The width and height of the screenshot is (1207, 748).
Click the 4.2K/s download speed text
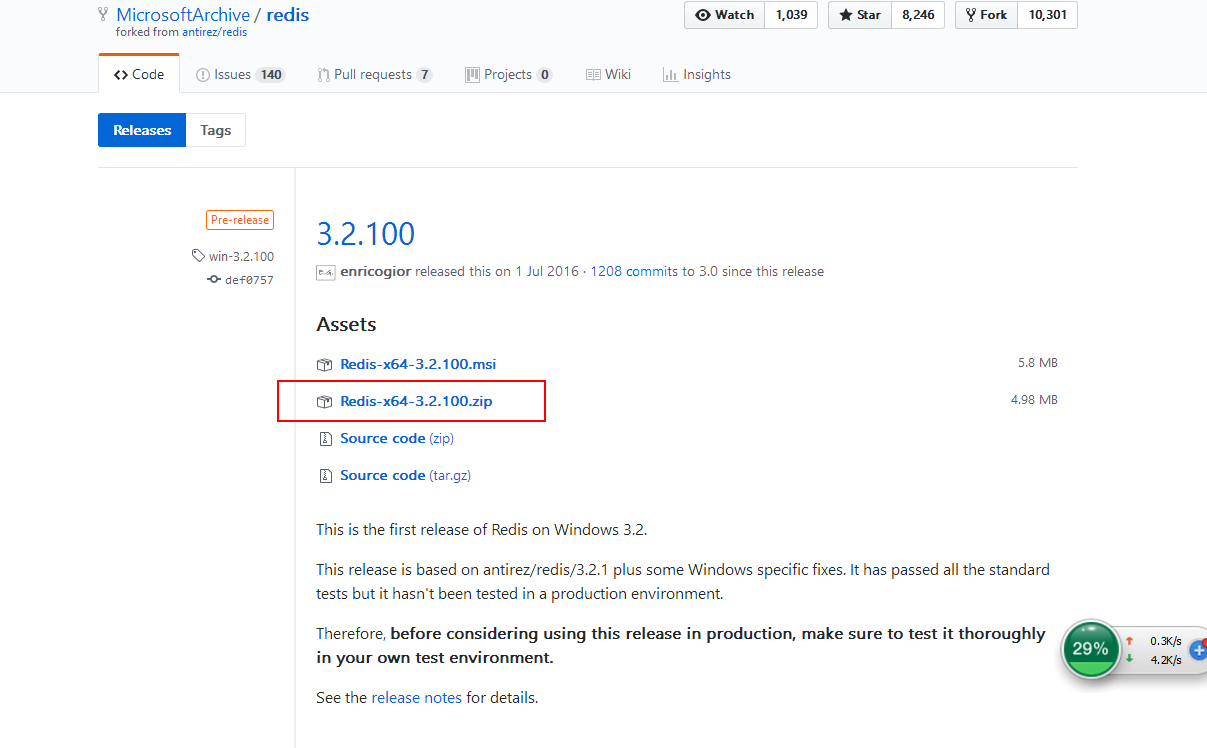pos(1166,659)
